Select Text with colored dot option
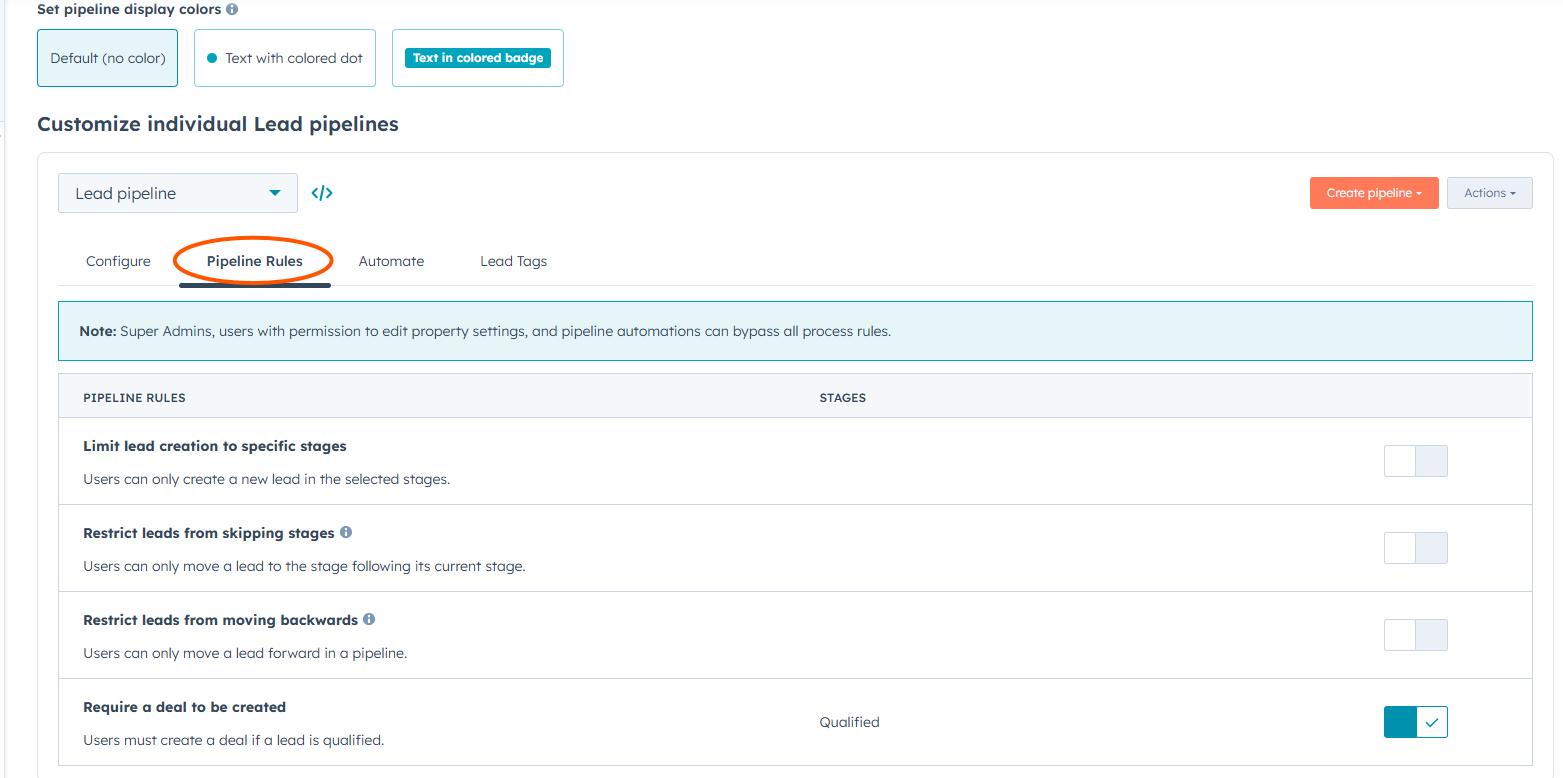The image size is (1563, 778). (285, 58)
